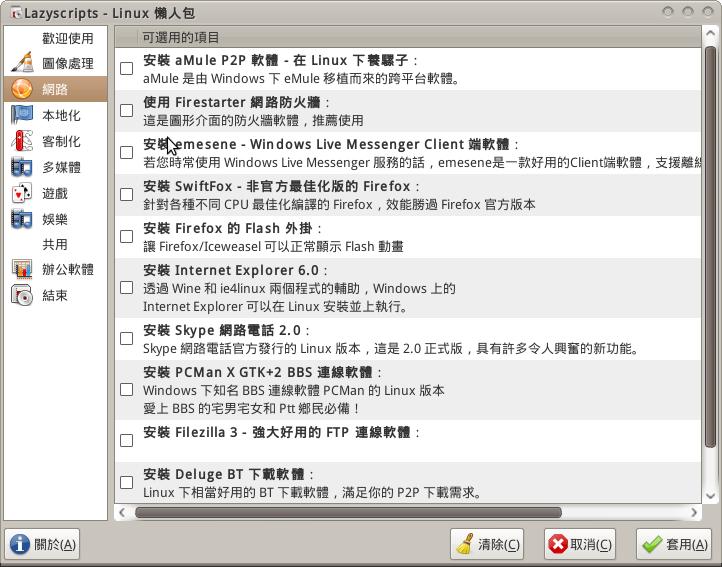This screenshot has width=722, height=567.
Task: Check the Internet Explorer 6.0 checkbox
Action: [x=127, y=288]
